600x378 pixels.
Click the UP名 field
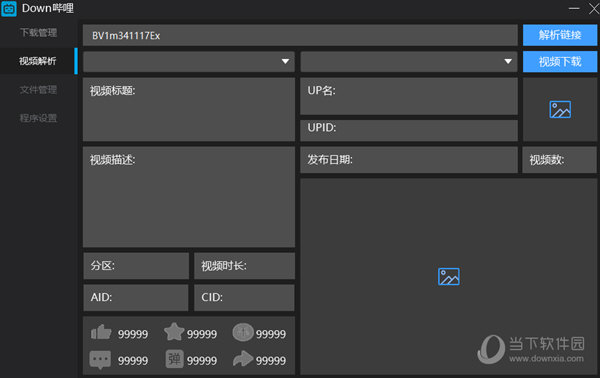point(409,96)
